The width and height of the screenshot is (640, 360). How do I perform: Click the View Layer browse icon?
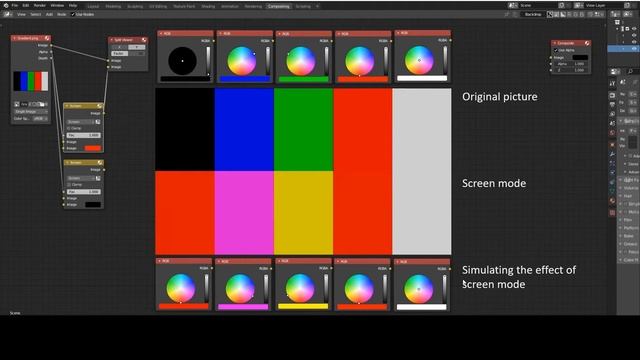click(x=578, y=6)
